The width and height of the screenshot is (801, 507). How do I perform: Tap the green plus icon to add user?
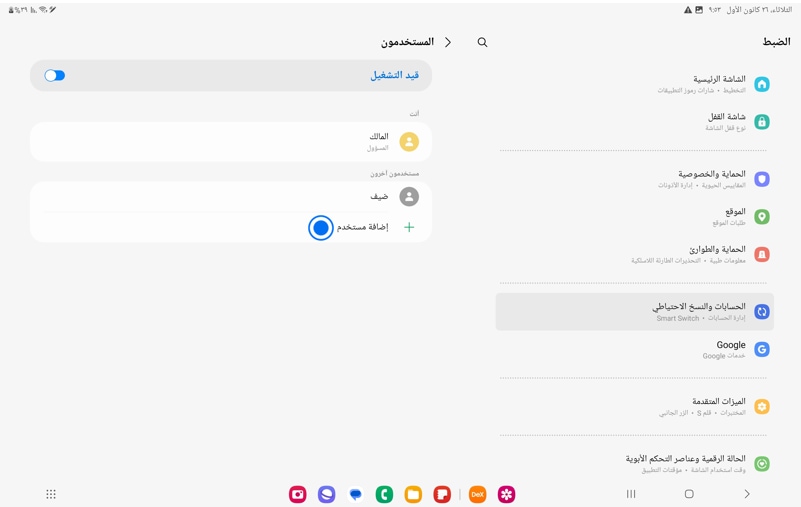(x=409, y=227)
